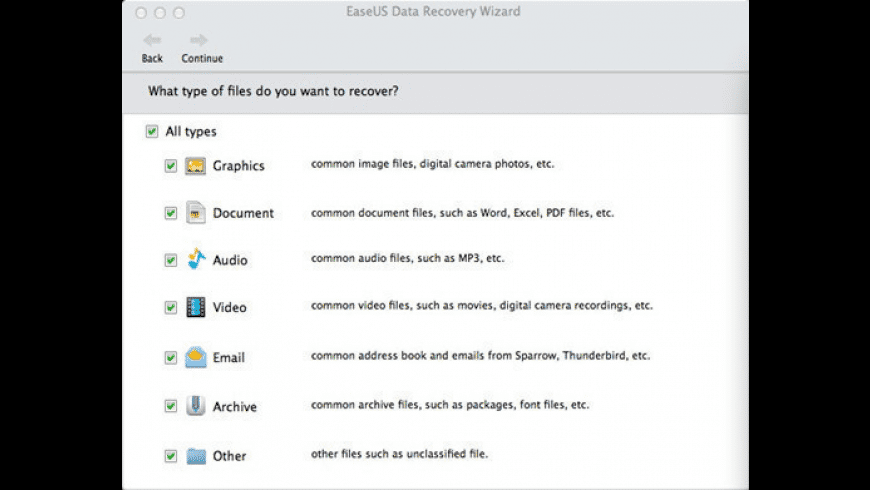Click the Archive zipper icon
870x490 pixels.
[x=195, y=406]
